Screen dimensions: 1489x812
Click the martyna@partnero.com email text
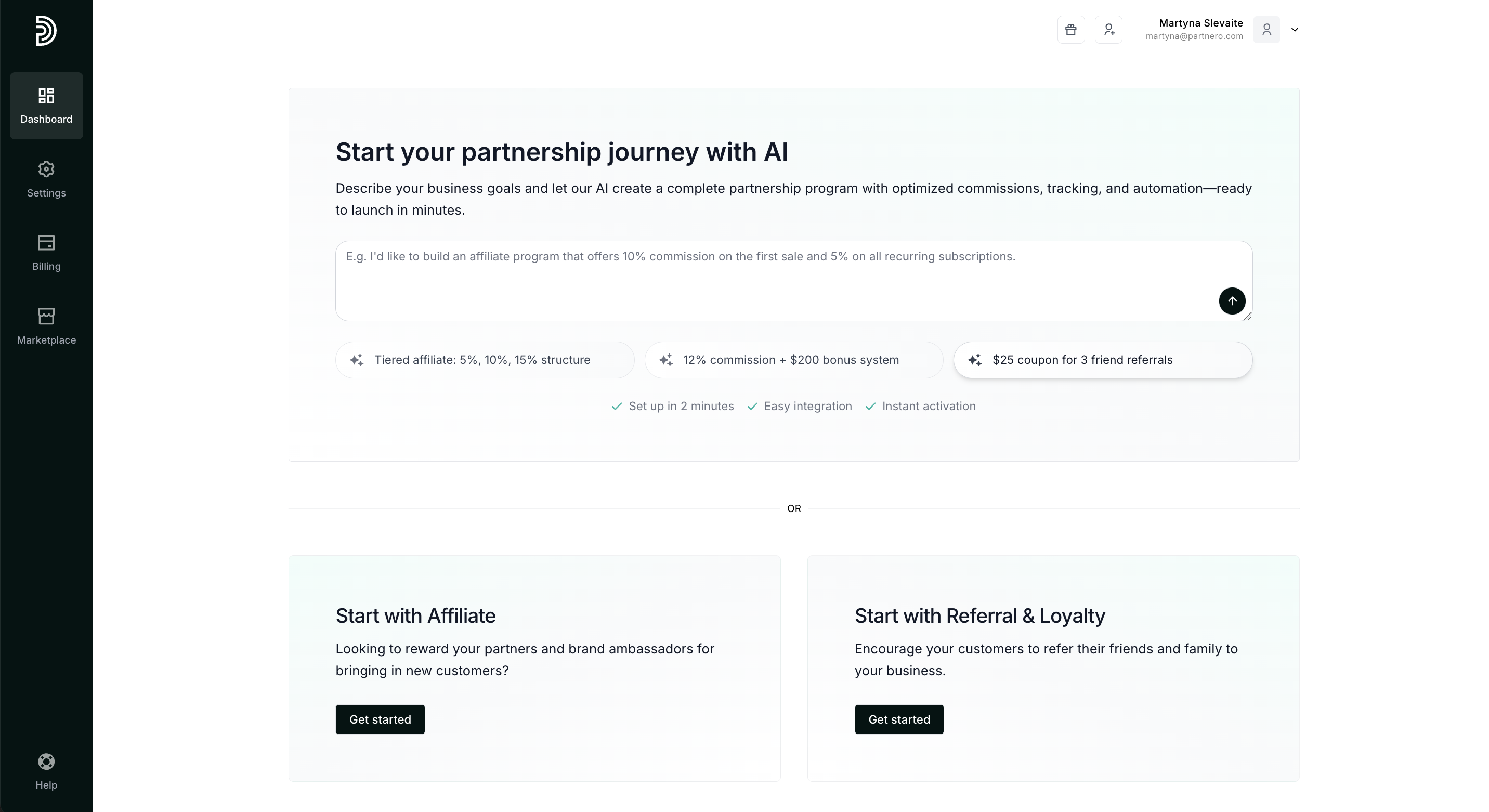pos(1194,36)
